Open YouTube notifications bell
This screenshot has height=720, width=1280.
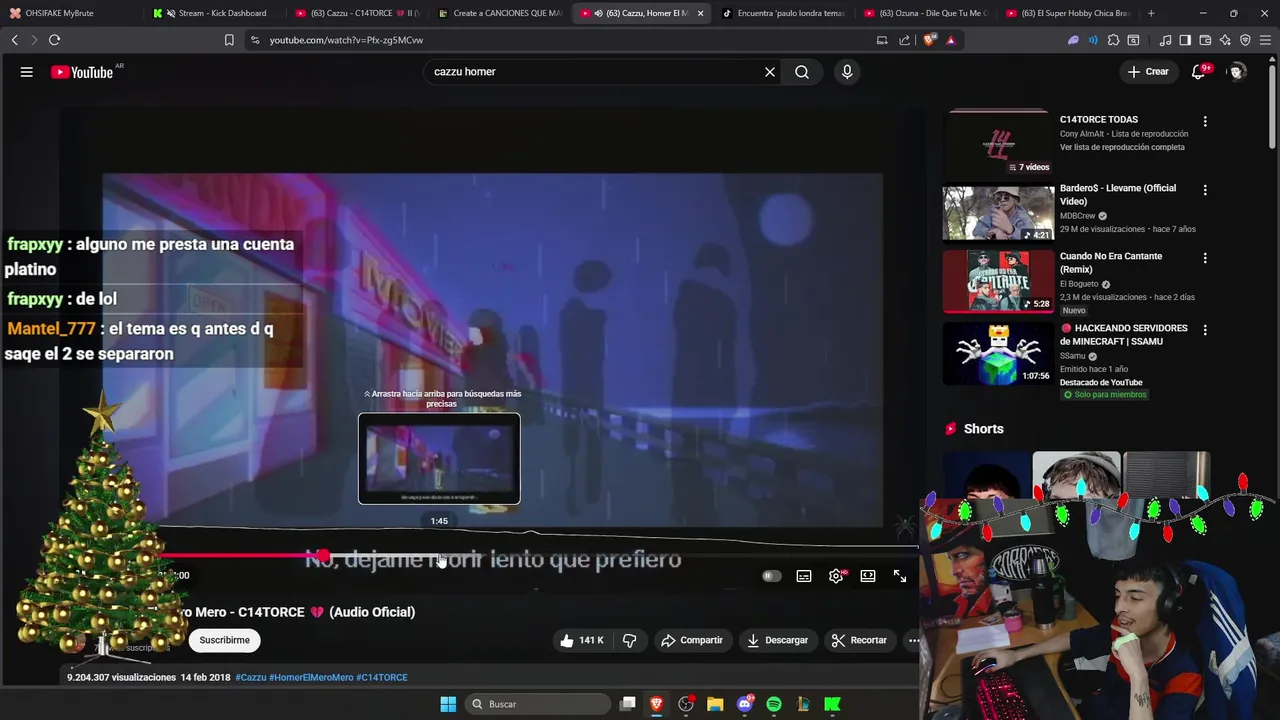point(1199,72)
